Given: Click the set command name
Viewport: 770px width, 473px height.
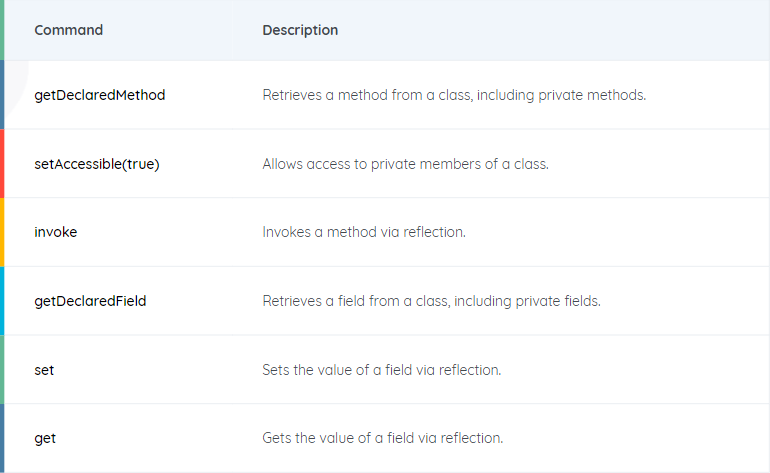Looking at the screenshot, I should click(x=44, y=370).
